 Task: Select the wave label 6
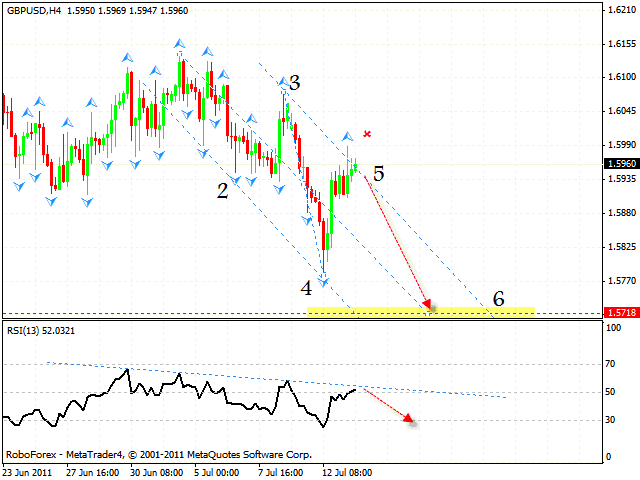pos(497,298)
